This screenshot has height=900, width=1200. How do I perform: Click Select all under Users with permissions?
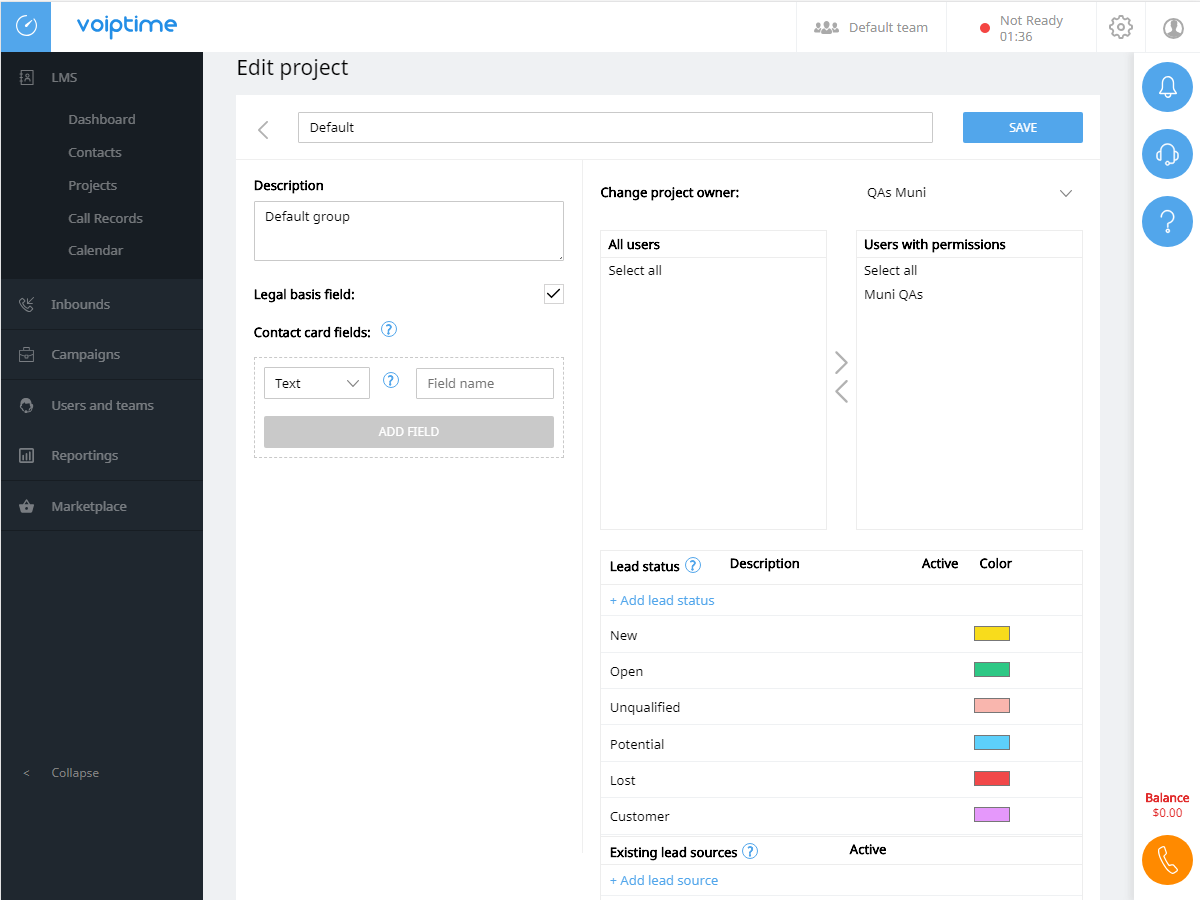[x=891, y=270]
